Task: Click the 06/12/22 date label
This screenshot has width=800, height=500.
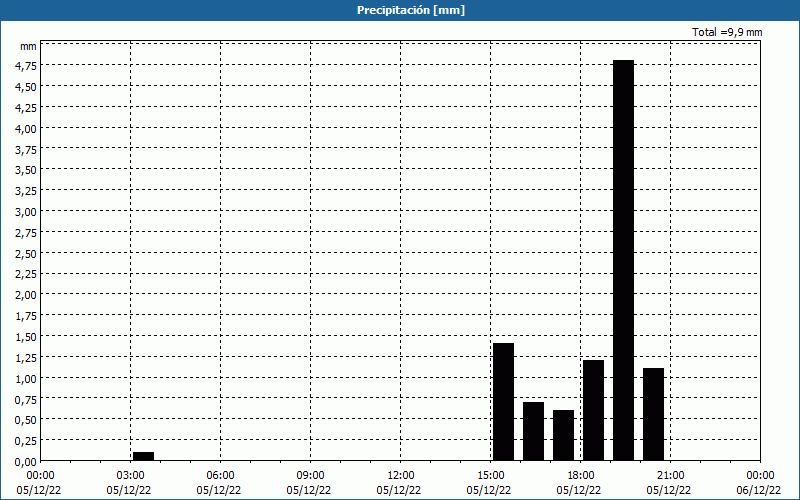Action: click(760, 490)
